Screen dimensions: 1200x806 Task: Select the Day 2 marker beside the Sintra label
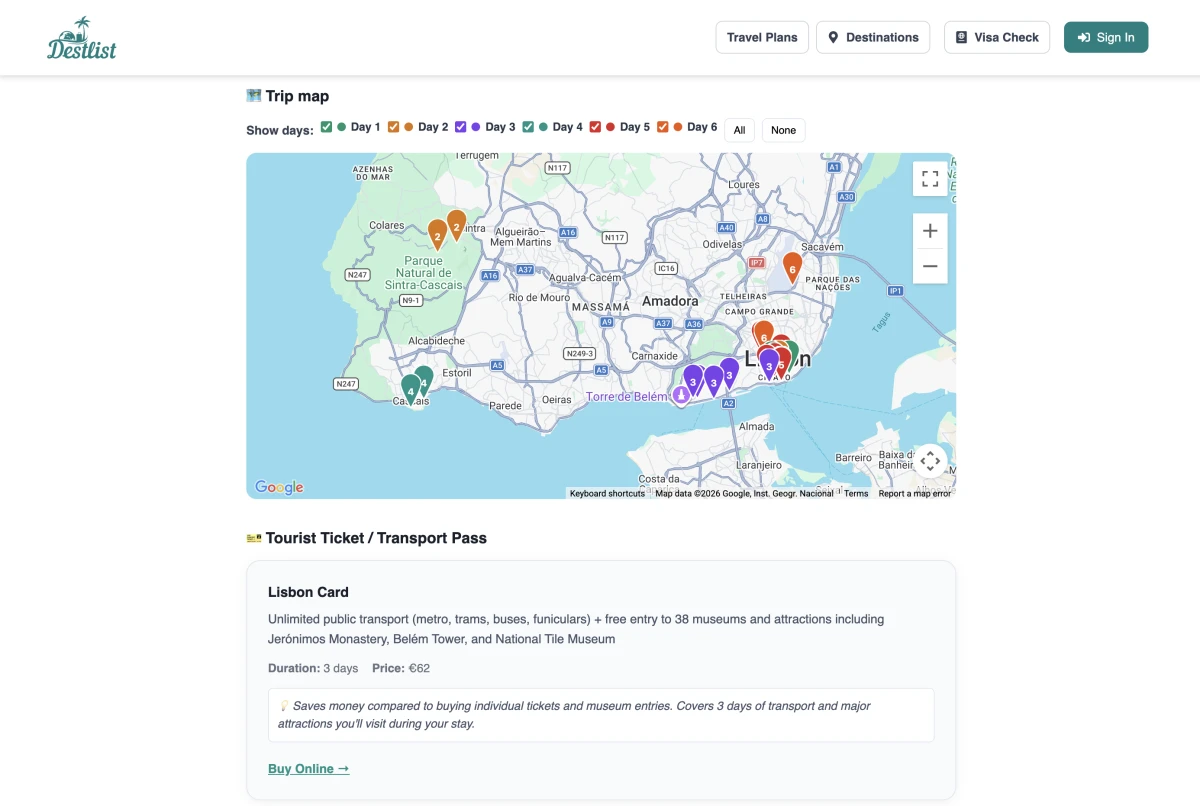[456, 226]
